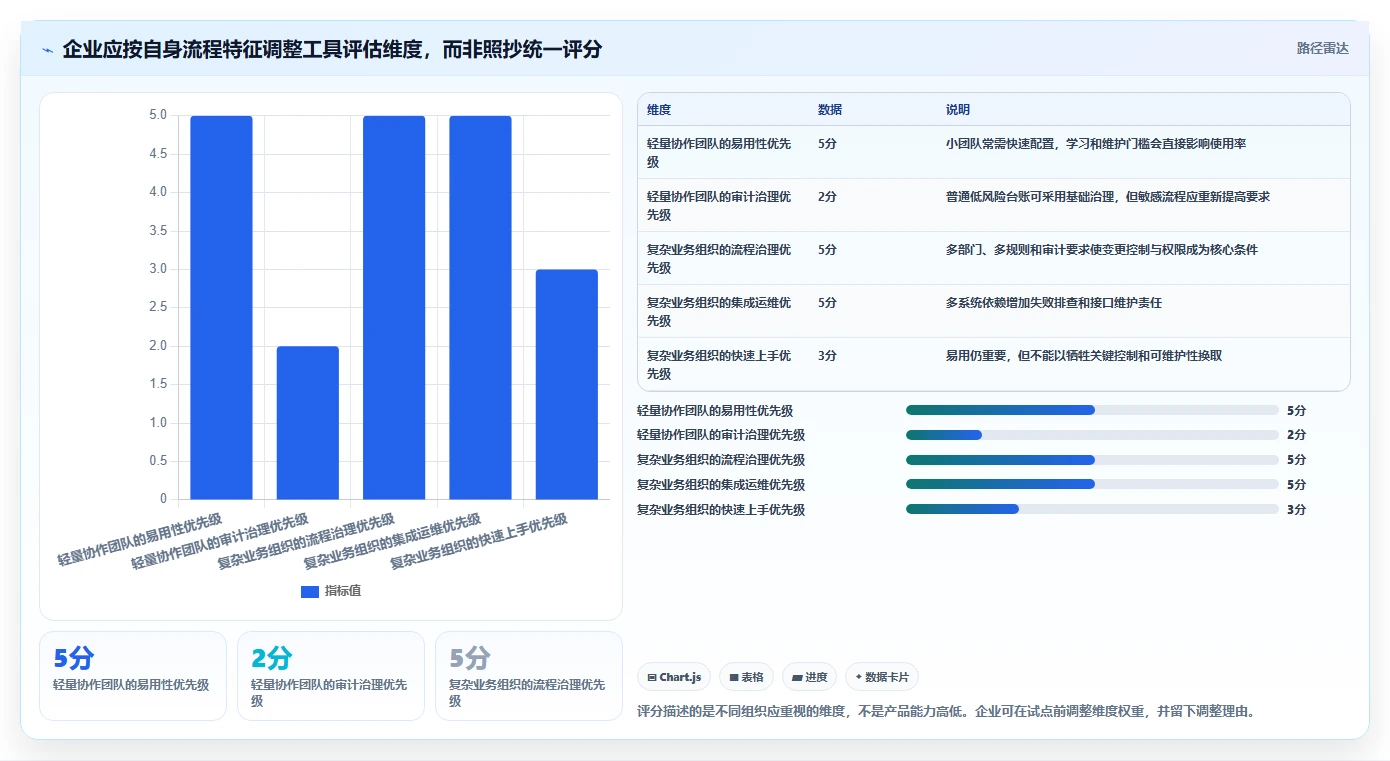Select table row 轻量协作团队的易用性优先级

(x=993, y=152)
